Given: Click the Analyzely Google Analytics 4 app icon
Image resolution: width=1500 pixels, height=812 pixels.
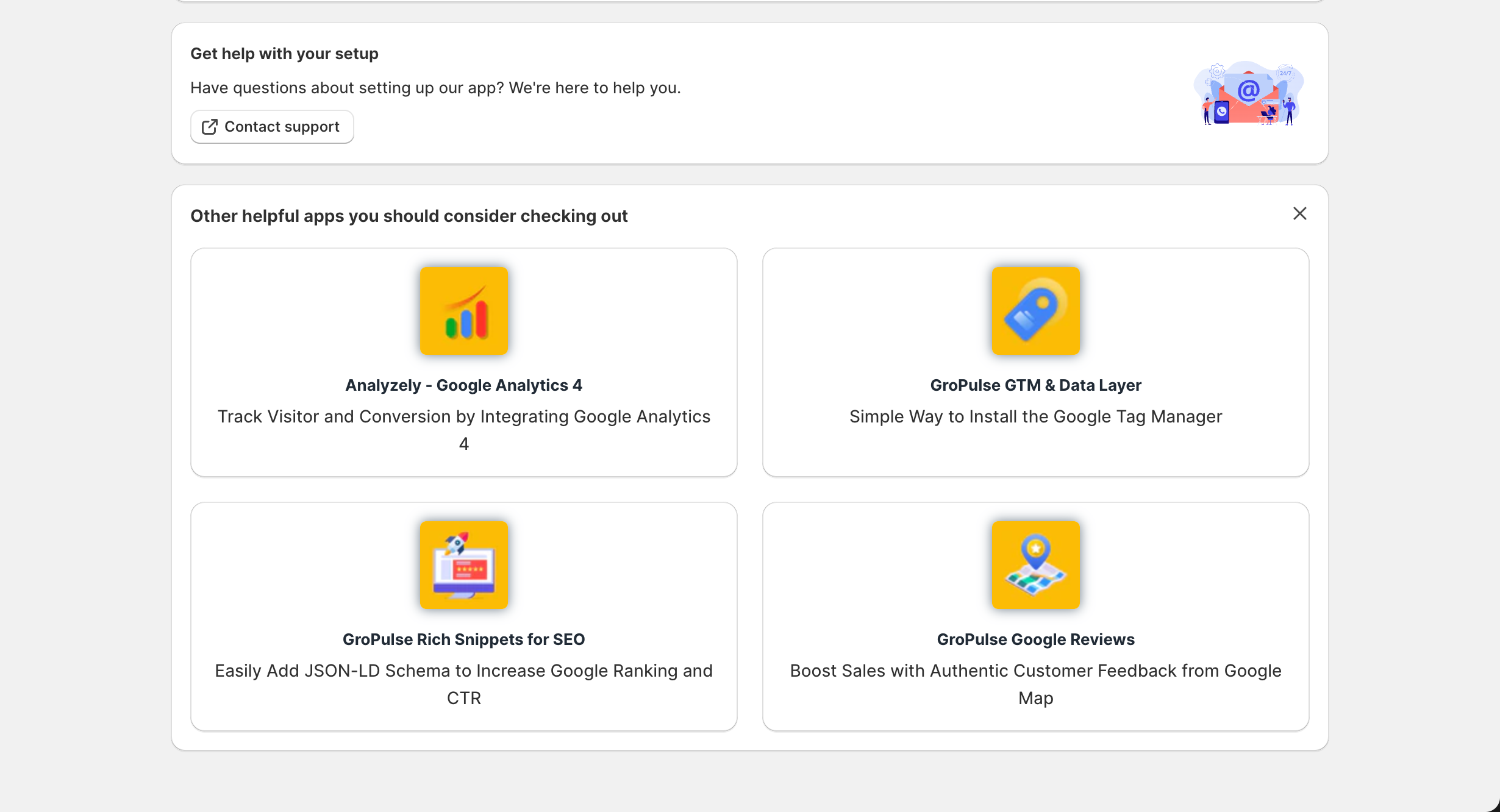Looking at the screenshot, I should pyautogui.click(x=463, y=310).
